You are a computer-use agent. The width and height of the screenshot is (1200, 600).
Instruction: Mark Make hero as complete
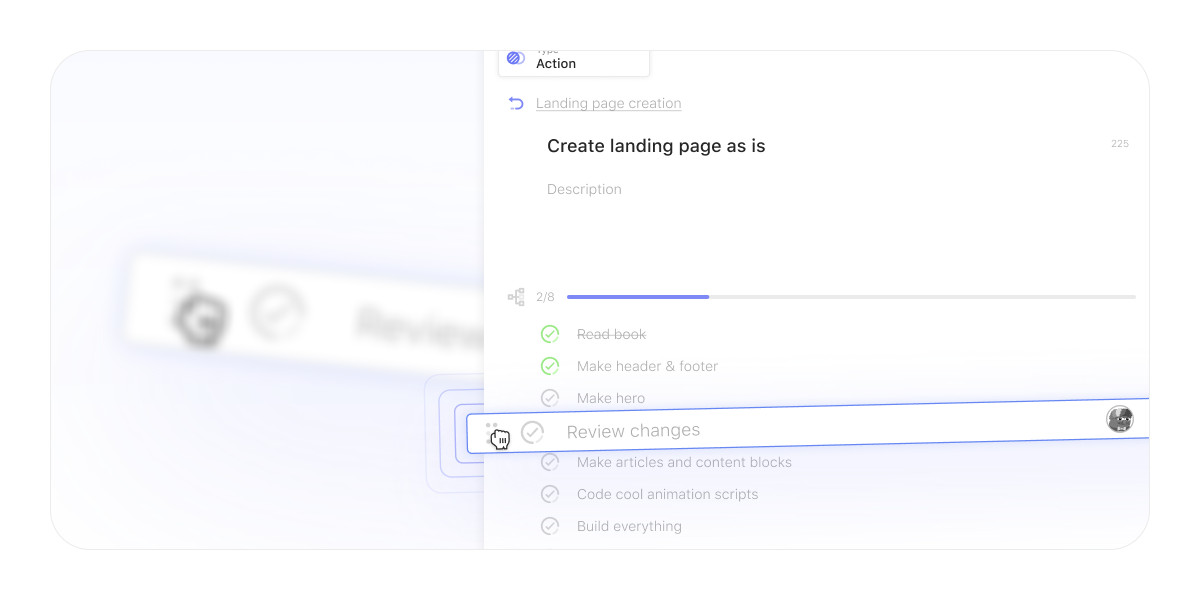pyautogui.click(x=550, y=398)
